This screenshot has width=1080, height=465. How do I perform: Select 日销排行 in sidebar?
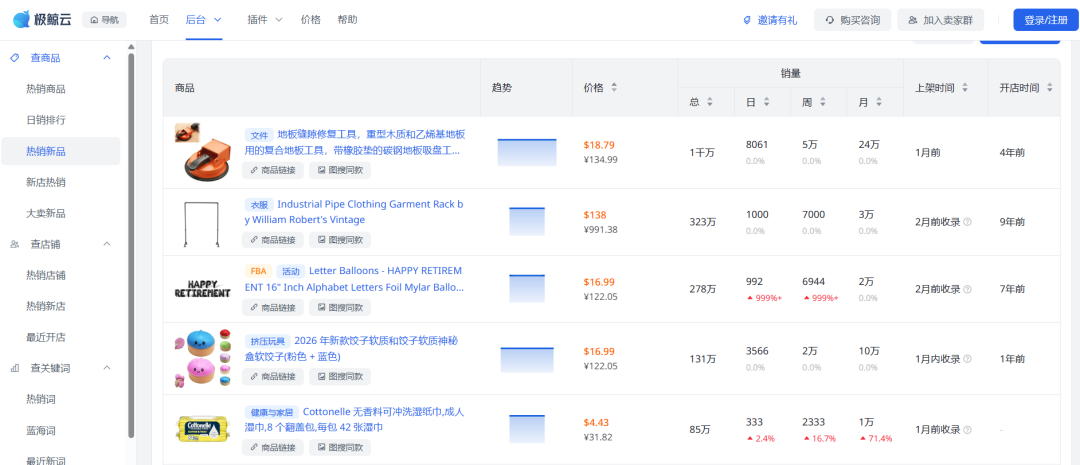click(x=45, y=120)
